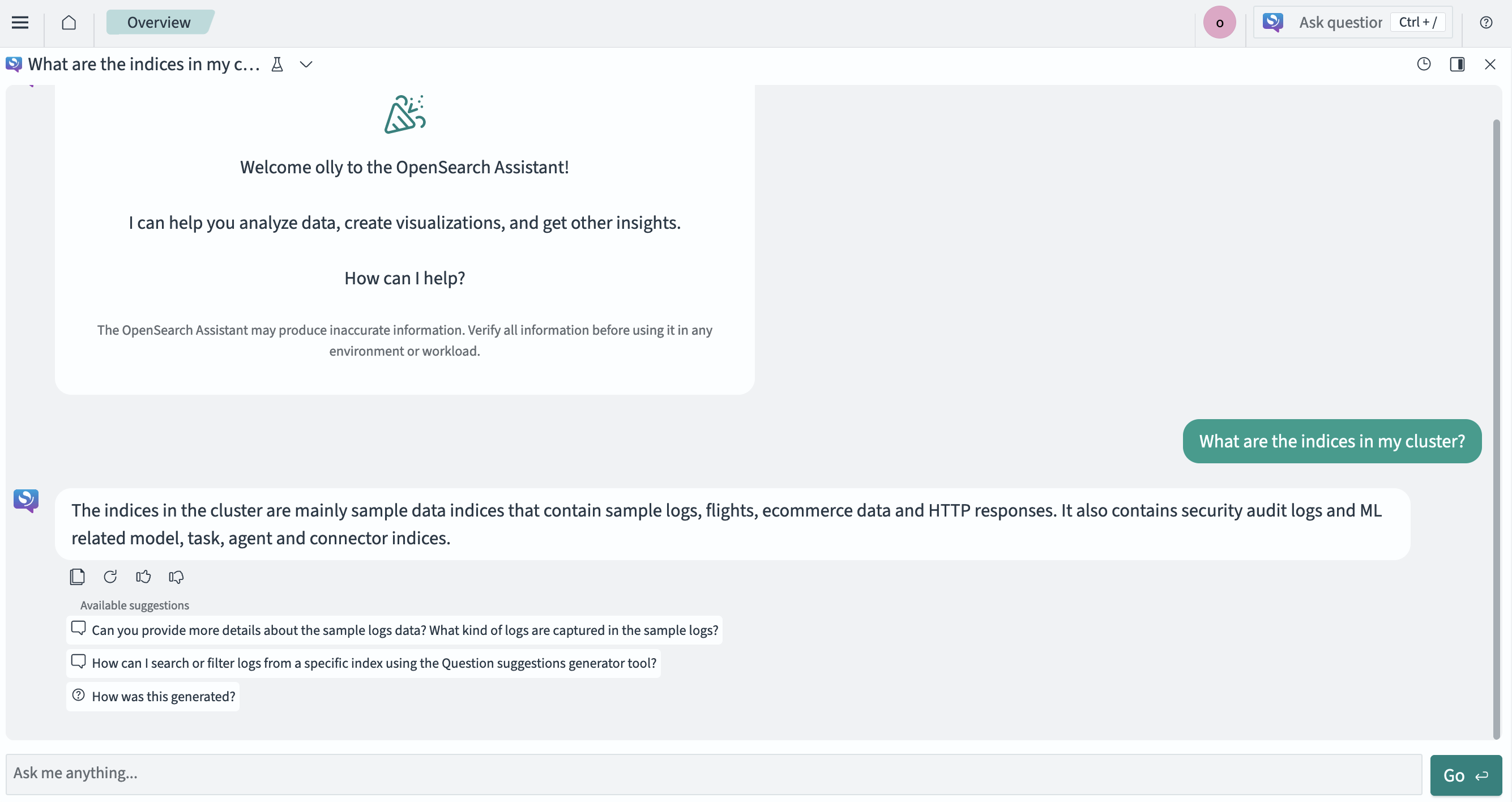The height and width of the screenshot is (802, 1512).
Task: Give the response a thumbs up
Action: pyautogui.click(x=143, y=577)
